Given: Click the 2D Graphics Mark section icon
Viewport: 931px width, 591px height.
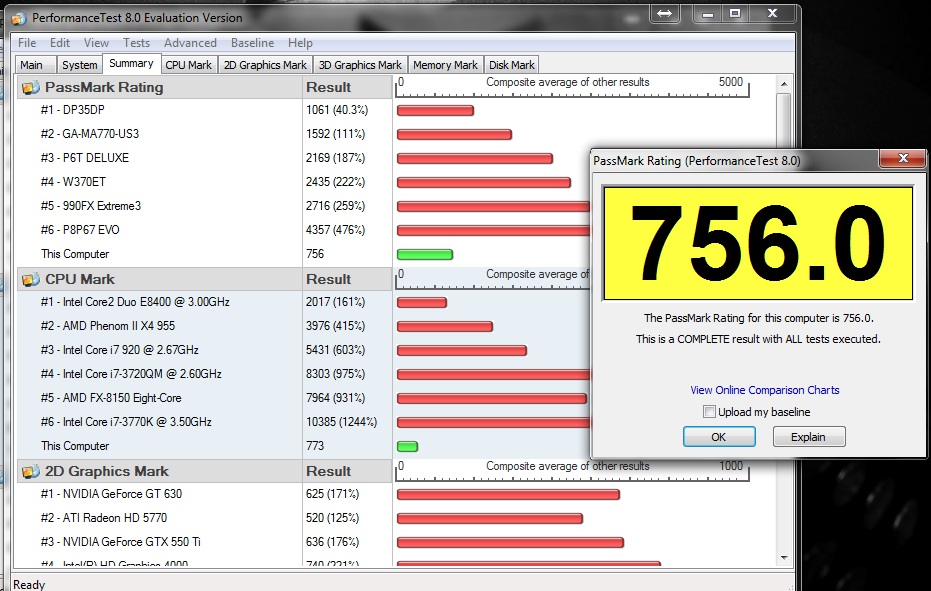Looking at the screenshot, I should pos(30,472).
